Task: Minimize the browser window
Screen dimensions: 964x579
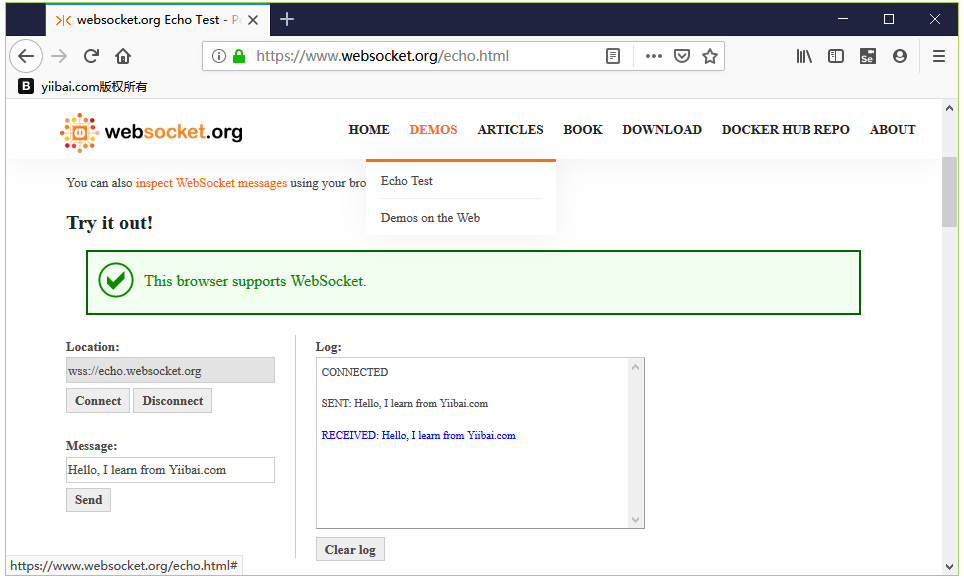Action: pos(843,19)
